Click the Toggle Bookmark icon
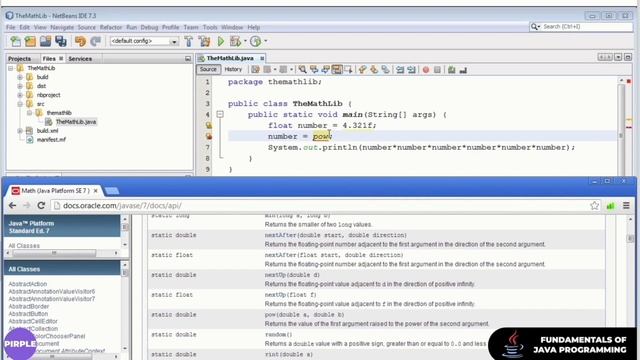Screen dimensions: 640x360 coord(385,70)
